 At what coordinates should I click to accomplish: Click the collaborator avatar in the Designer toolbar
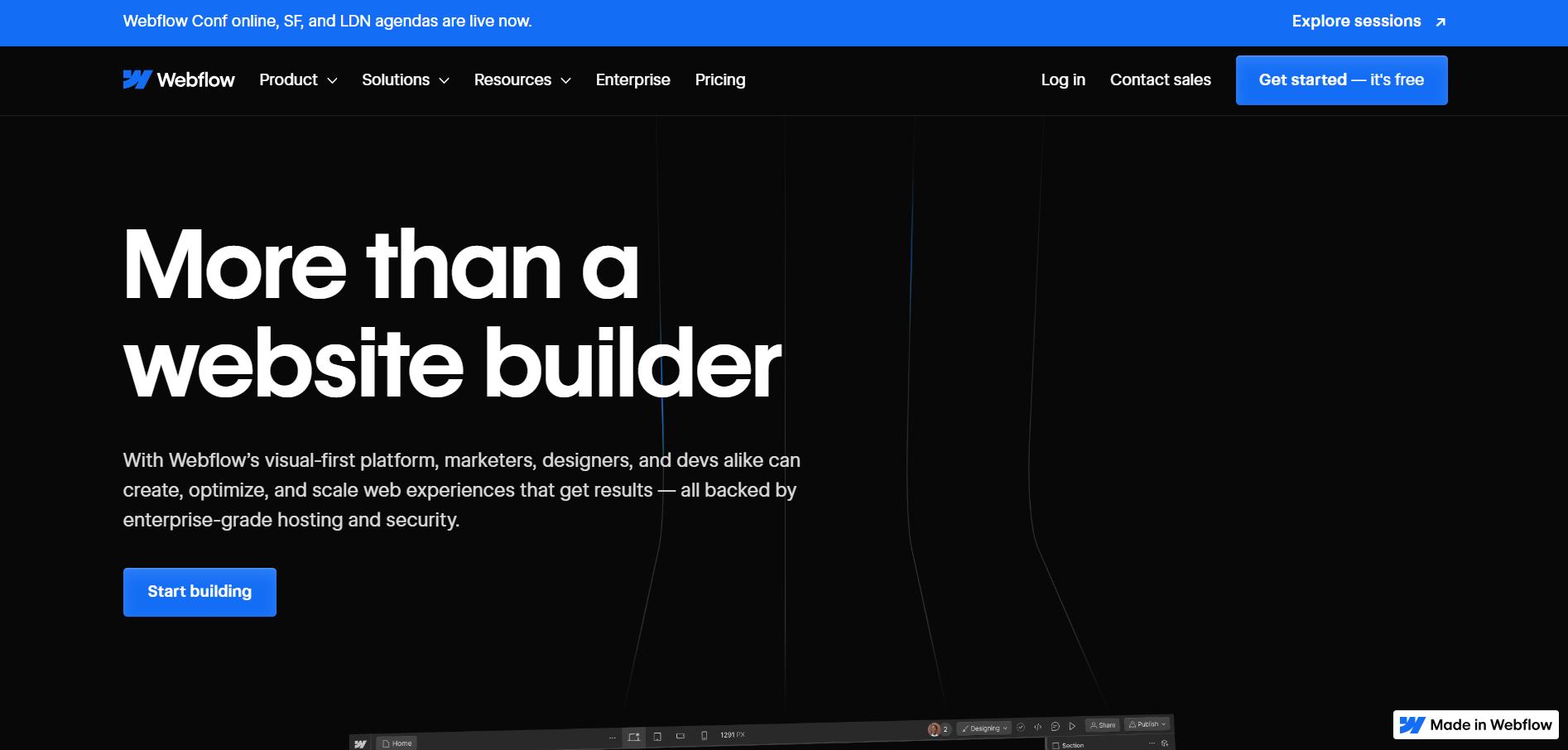point(934,729)
